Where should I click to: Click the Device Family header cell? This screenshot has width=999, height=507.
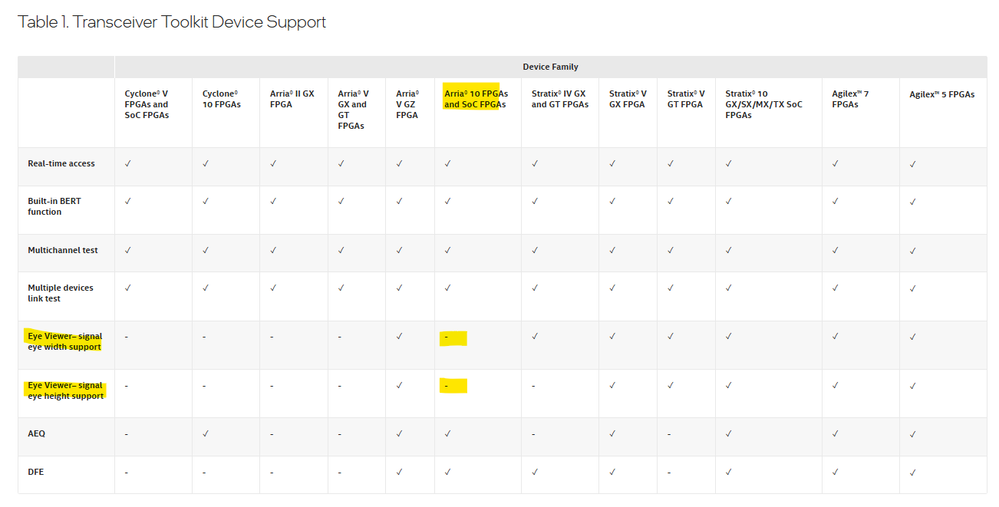click(550, 67)
